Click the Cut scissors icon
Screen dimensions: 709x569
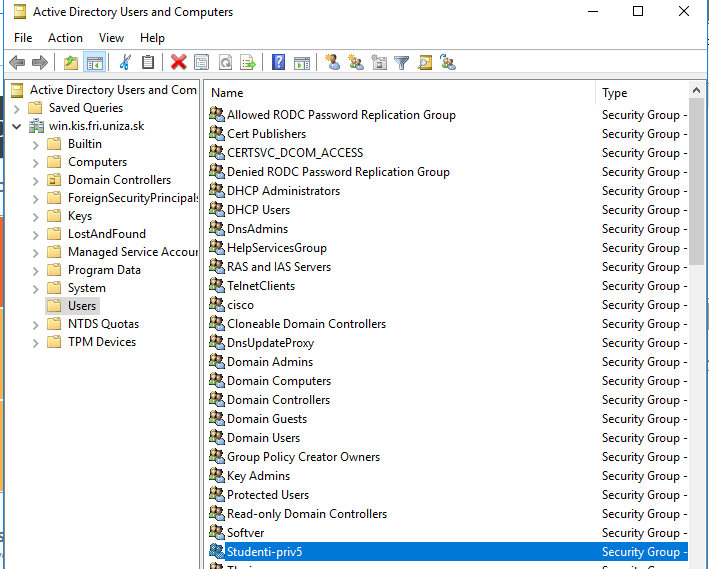tap(125, 62)
